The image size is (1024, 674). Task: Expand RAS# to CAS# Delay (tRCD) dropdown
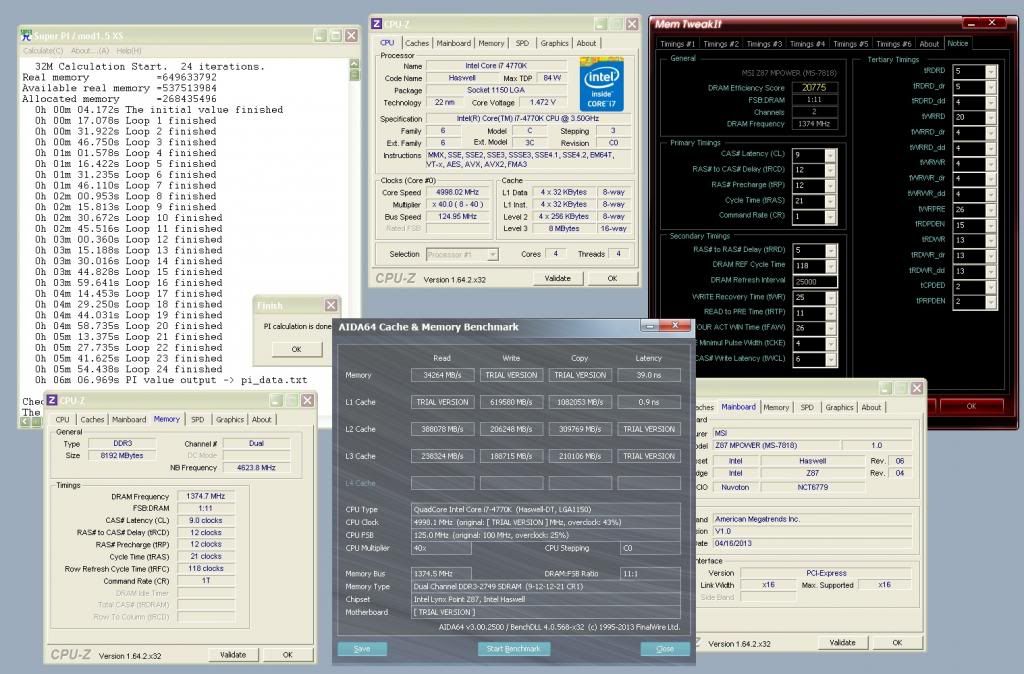pyautogui.click(x=830, y=170)
